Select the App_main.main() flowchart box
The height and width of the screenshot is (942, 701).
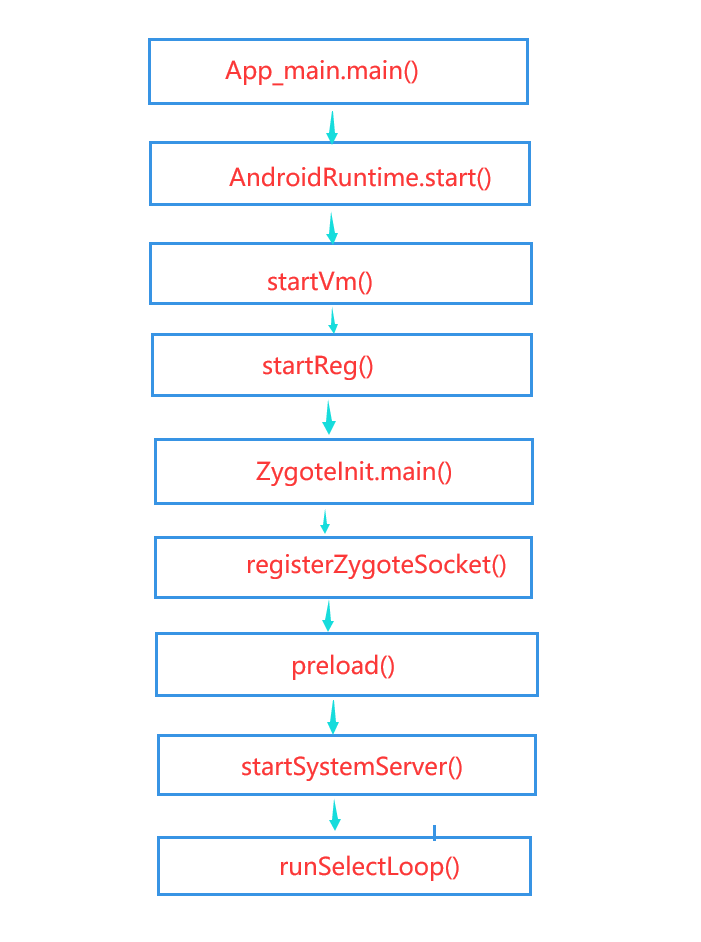[x=338, y=71]
